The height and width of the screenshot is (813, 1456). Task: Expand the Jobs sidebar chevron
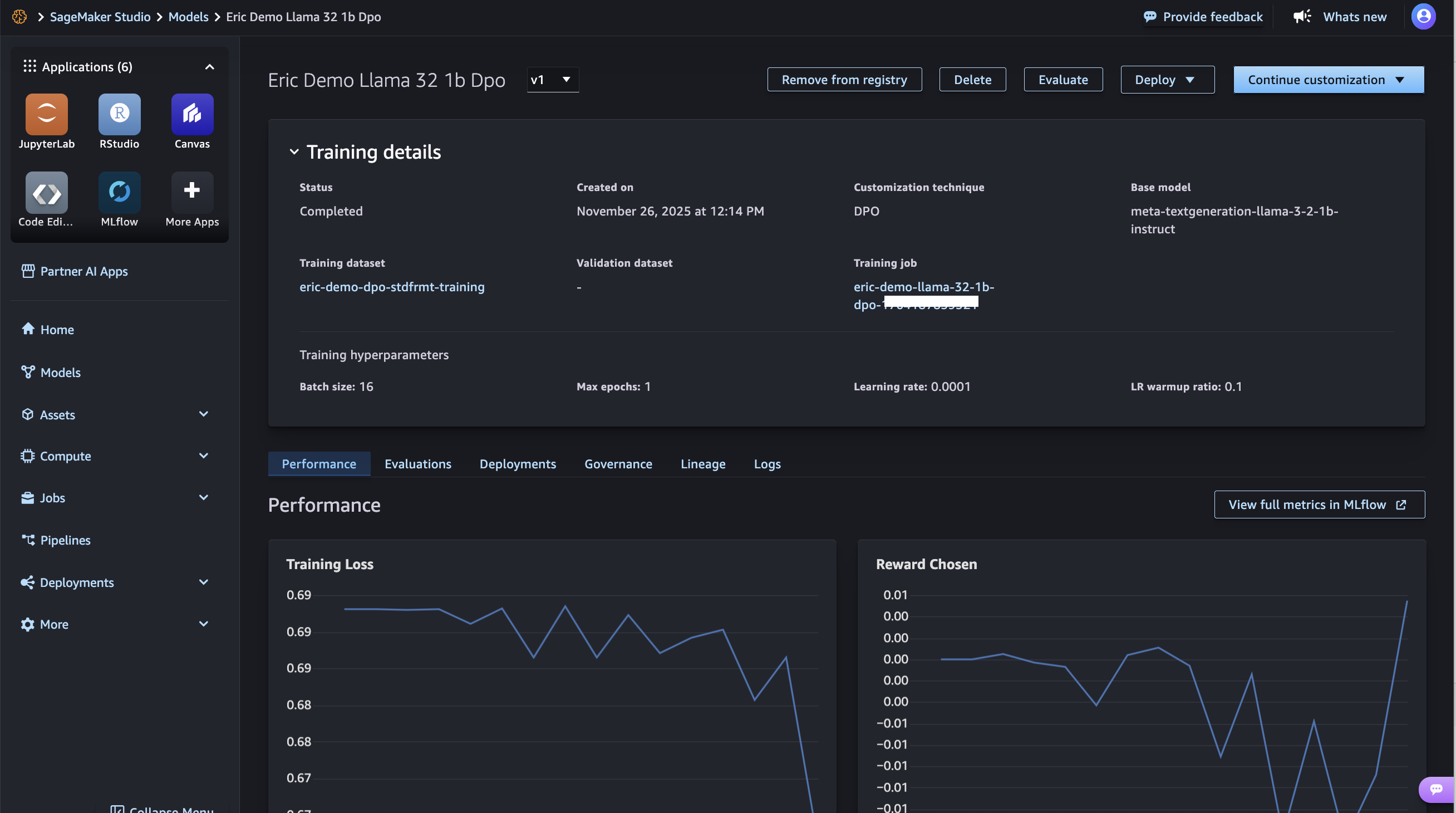coord(204,497)
